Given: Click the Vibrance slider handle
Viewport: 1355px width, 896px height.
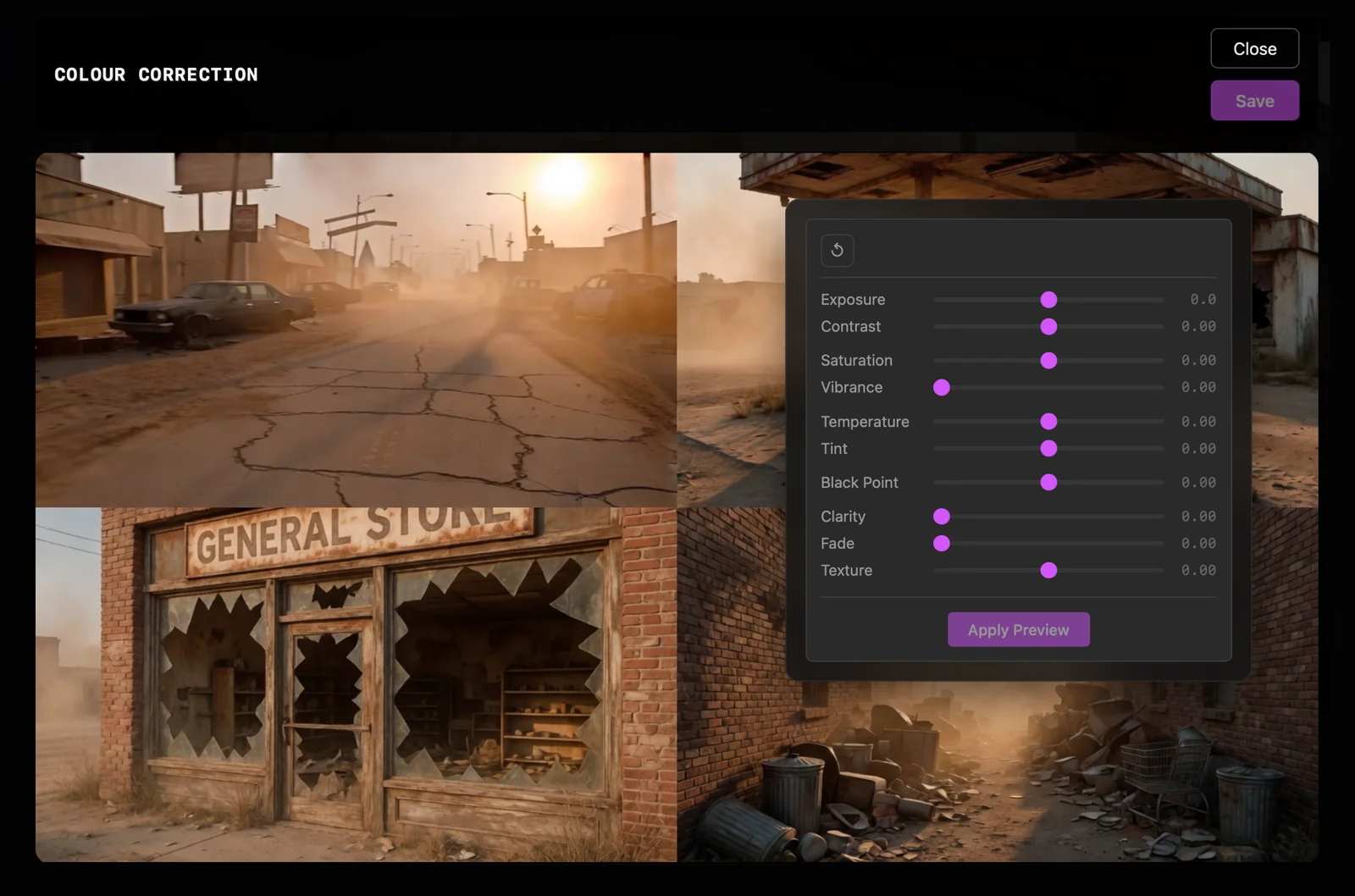Looking at the screenshot, I should tap(942, 388).
